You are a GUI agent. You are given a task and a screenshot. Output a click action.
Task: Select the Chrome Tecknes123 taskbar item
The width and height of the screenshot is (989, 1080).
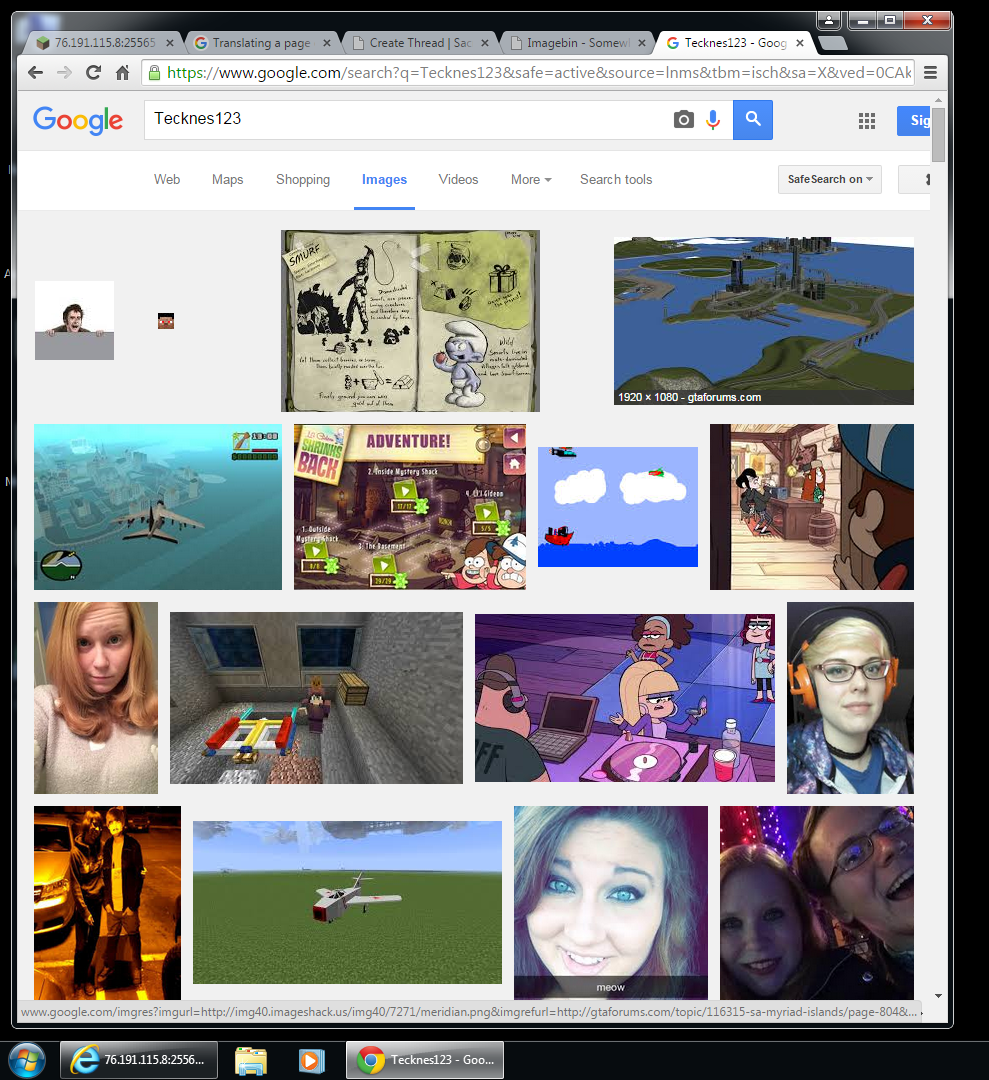click(424, 1059)
